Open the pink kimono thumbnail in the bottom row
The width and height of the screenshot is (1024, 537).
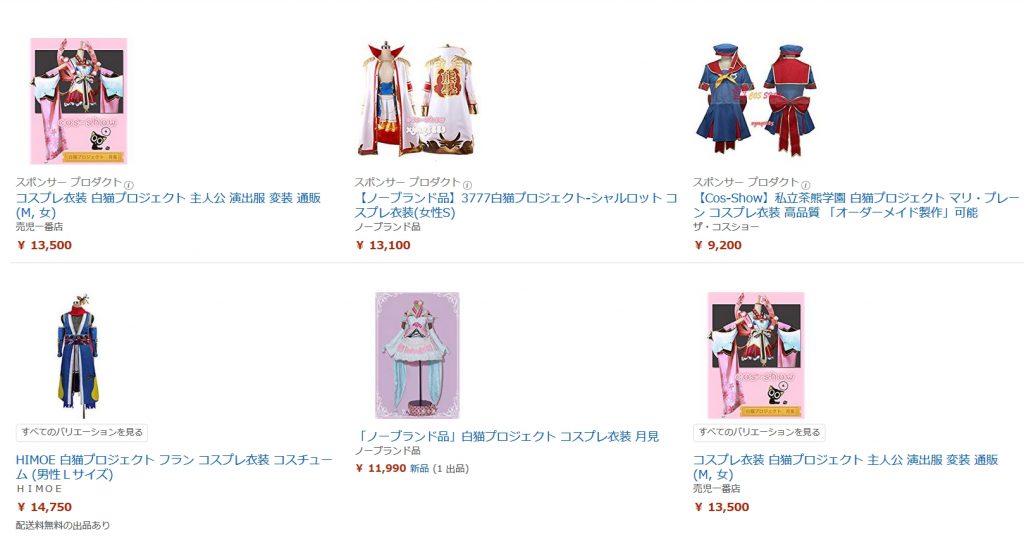click(x=756, y=355)
